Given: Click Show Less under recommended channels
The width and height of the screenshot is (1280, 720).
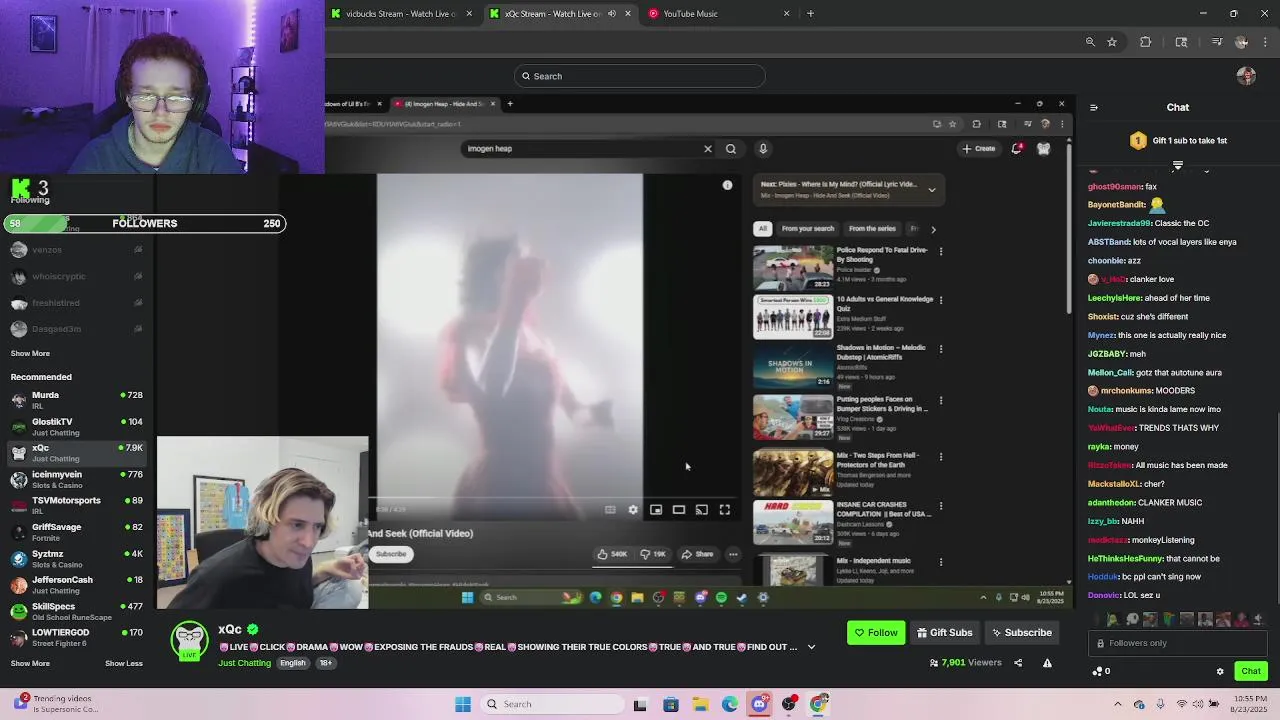Looking at the screenshot, I should click(124, 663).
